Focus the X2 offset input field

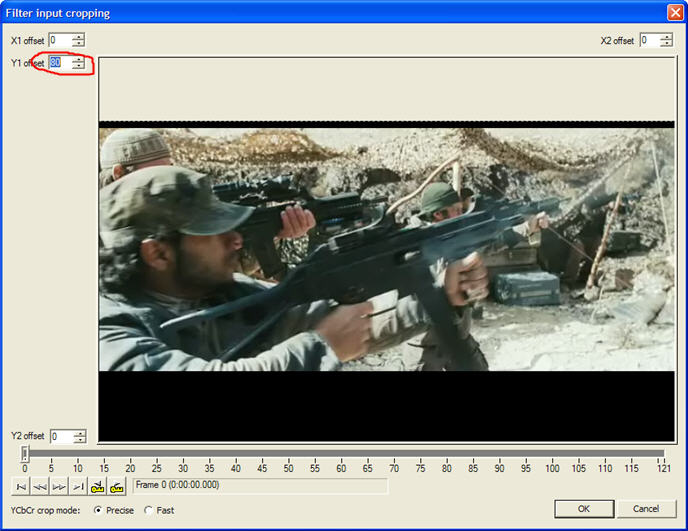point(650,40)
